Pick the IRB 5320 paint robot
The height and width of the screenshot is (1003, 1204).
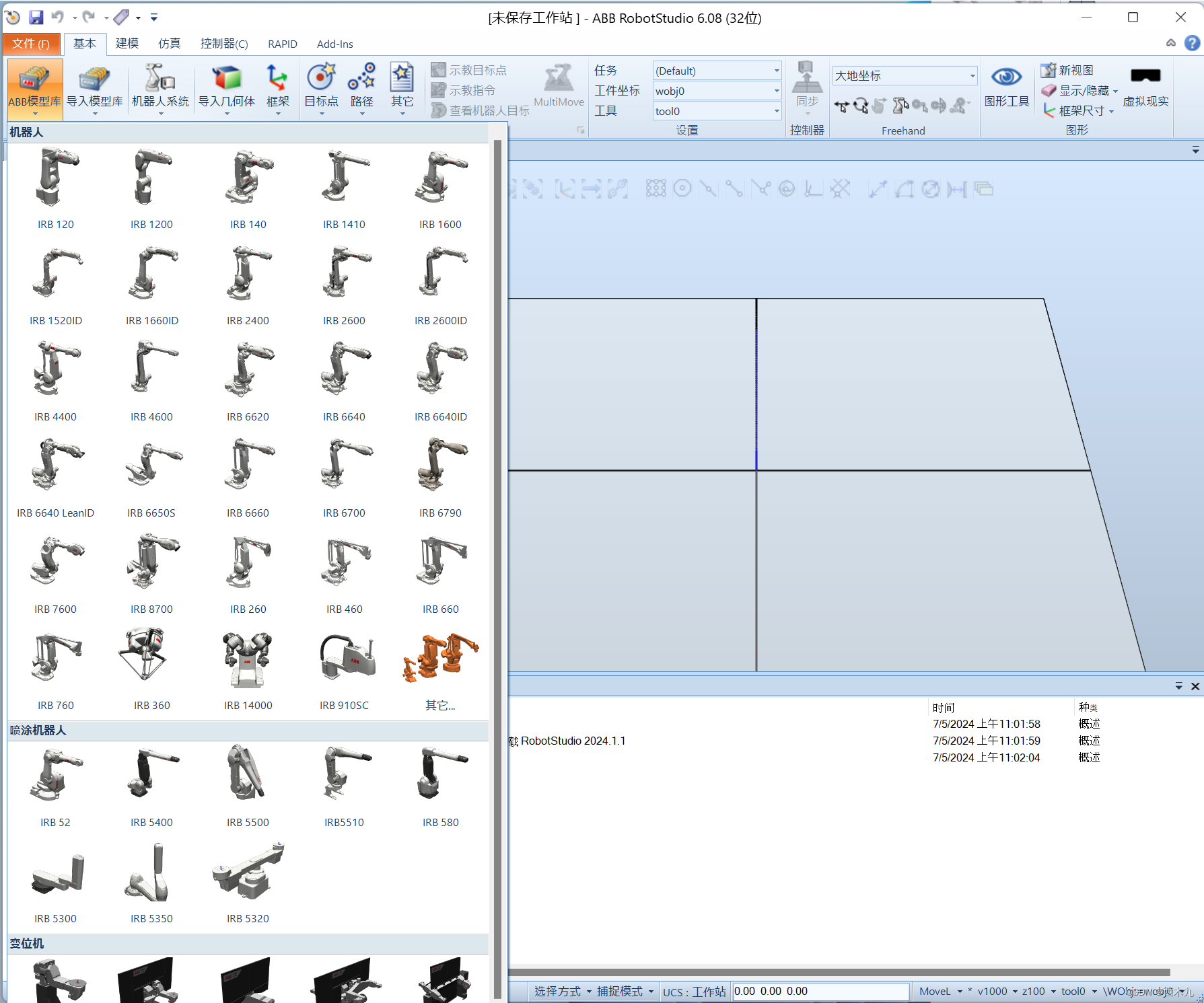(248, 883)
